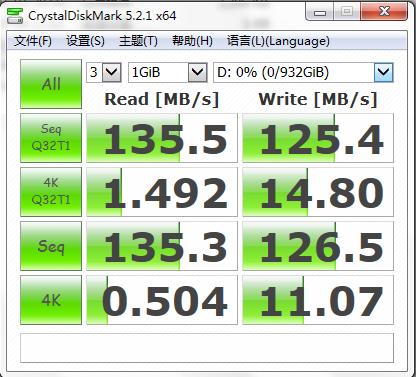Click the Seq Q32T1 read value 135.5
The height and width of the screenshot is (377, 416).
(162, 138)
